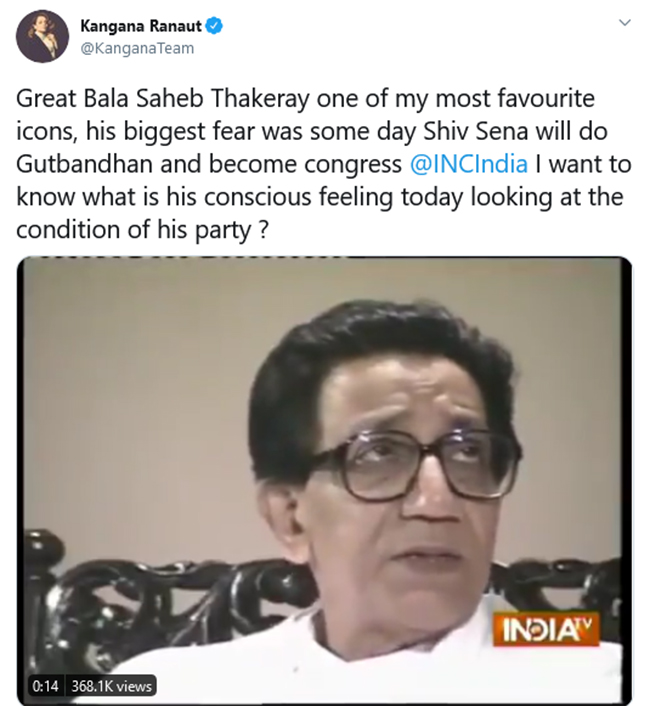The width and height of the screenshot is (650, 706).
Task: Click the 0:14 video duration label
Action: [x=46, y=686]
